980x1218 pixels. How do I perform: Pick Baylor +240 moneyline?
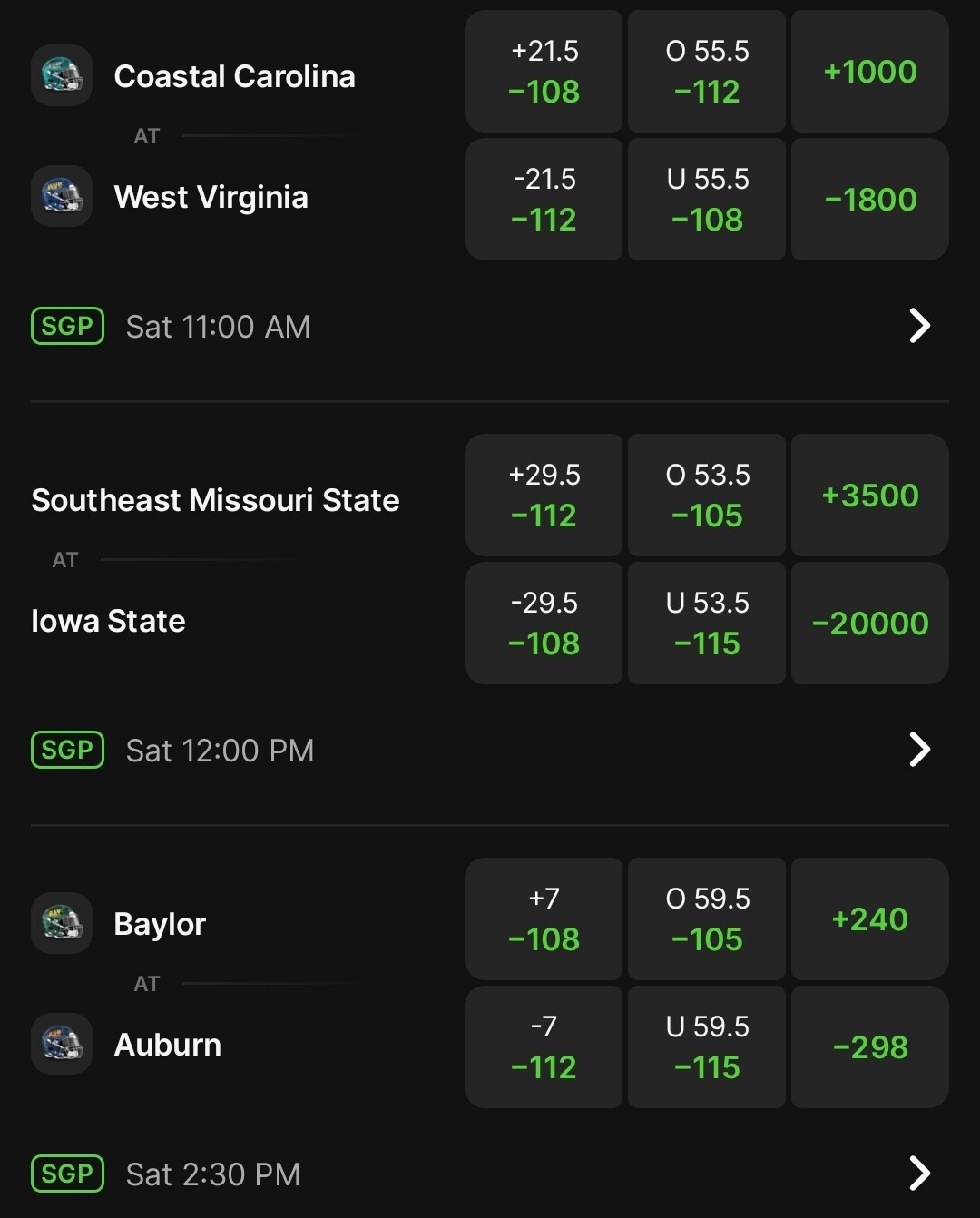point(870,919)
